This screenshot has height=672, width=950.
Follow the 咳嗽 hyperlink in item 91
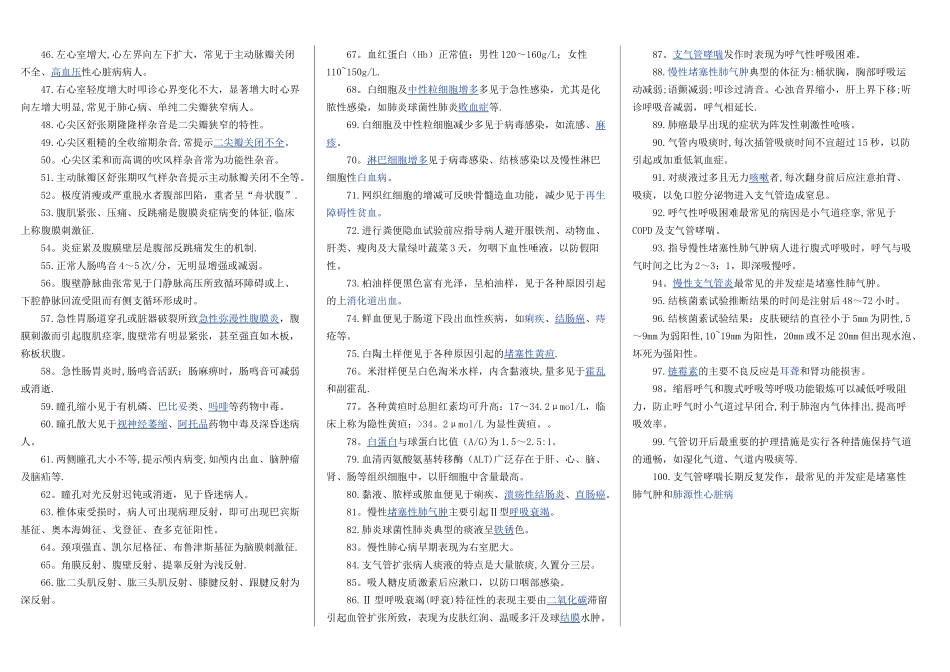pyautogui.click(x=759, y=178)
